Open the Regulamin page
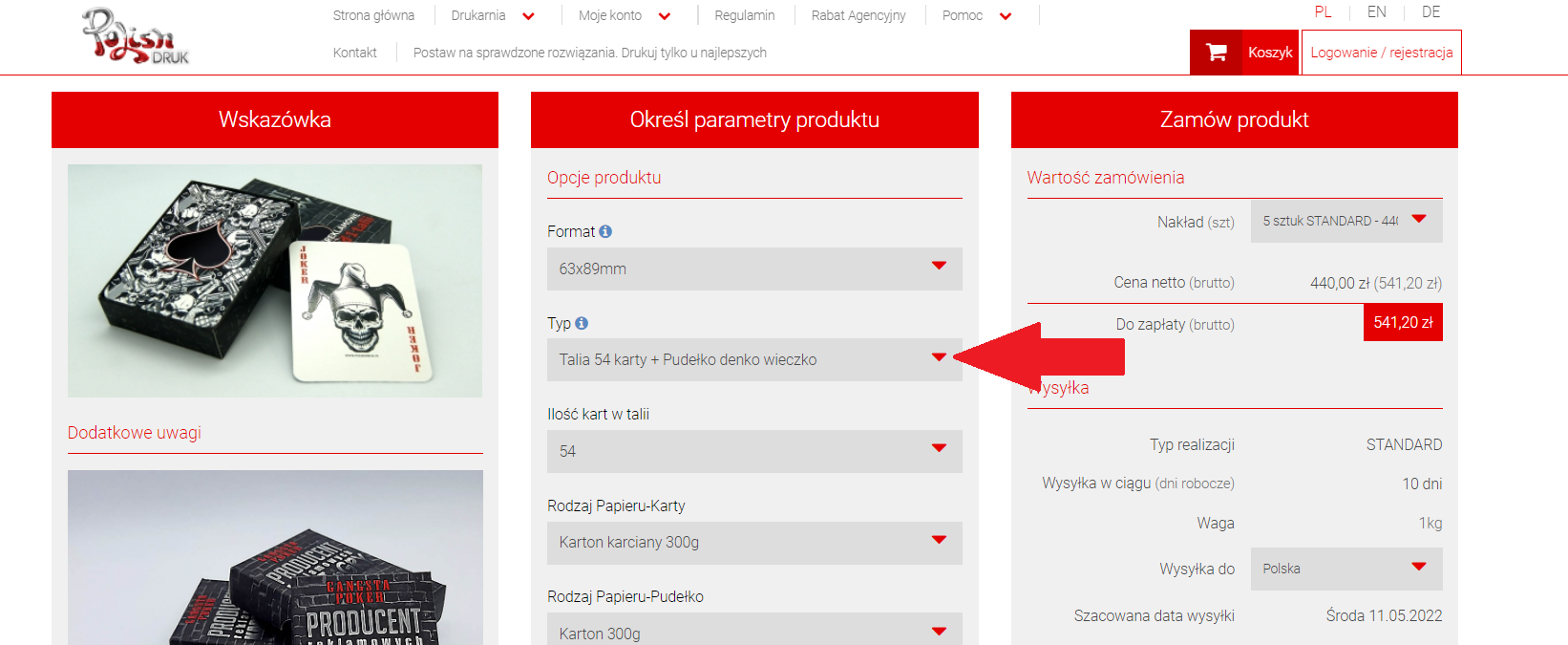This screenshot has height=645, width=1568. click(745, 15)
